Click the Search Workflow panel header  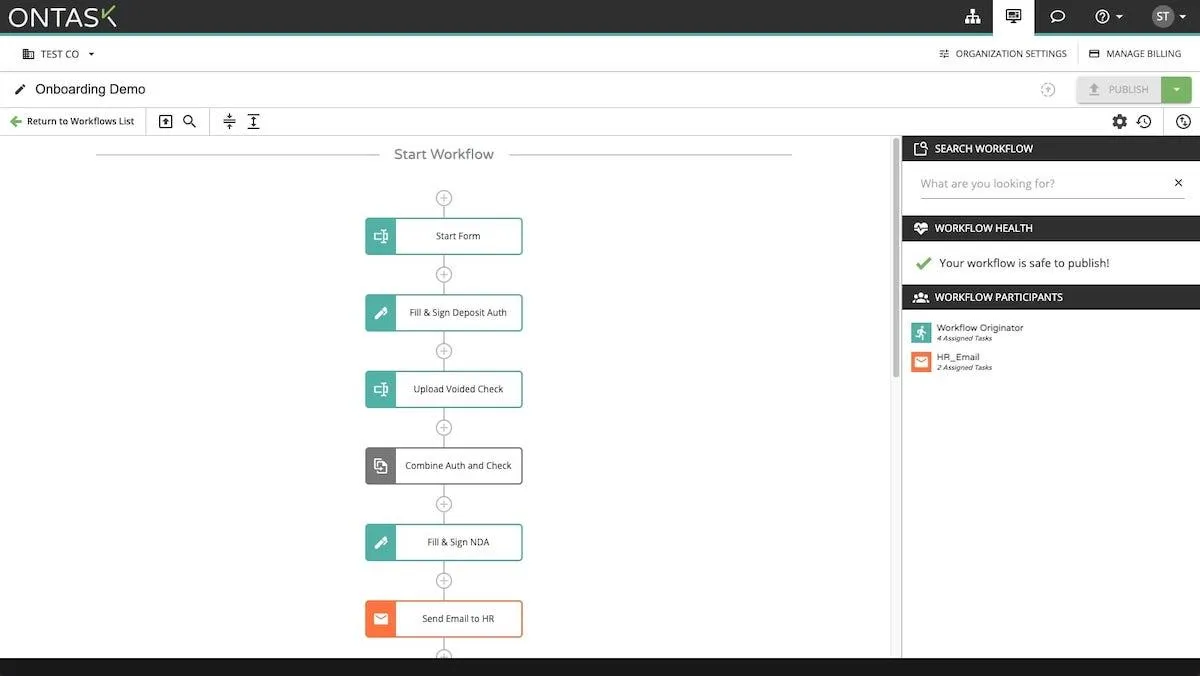click(x=1051, y=148)
